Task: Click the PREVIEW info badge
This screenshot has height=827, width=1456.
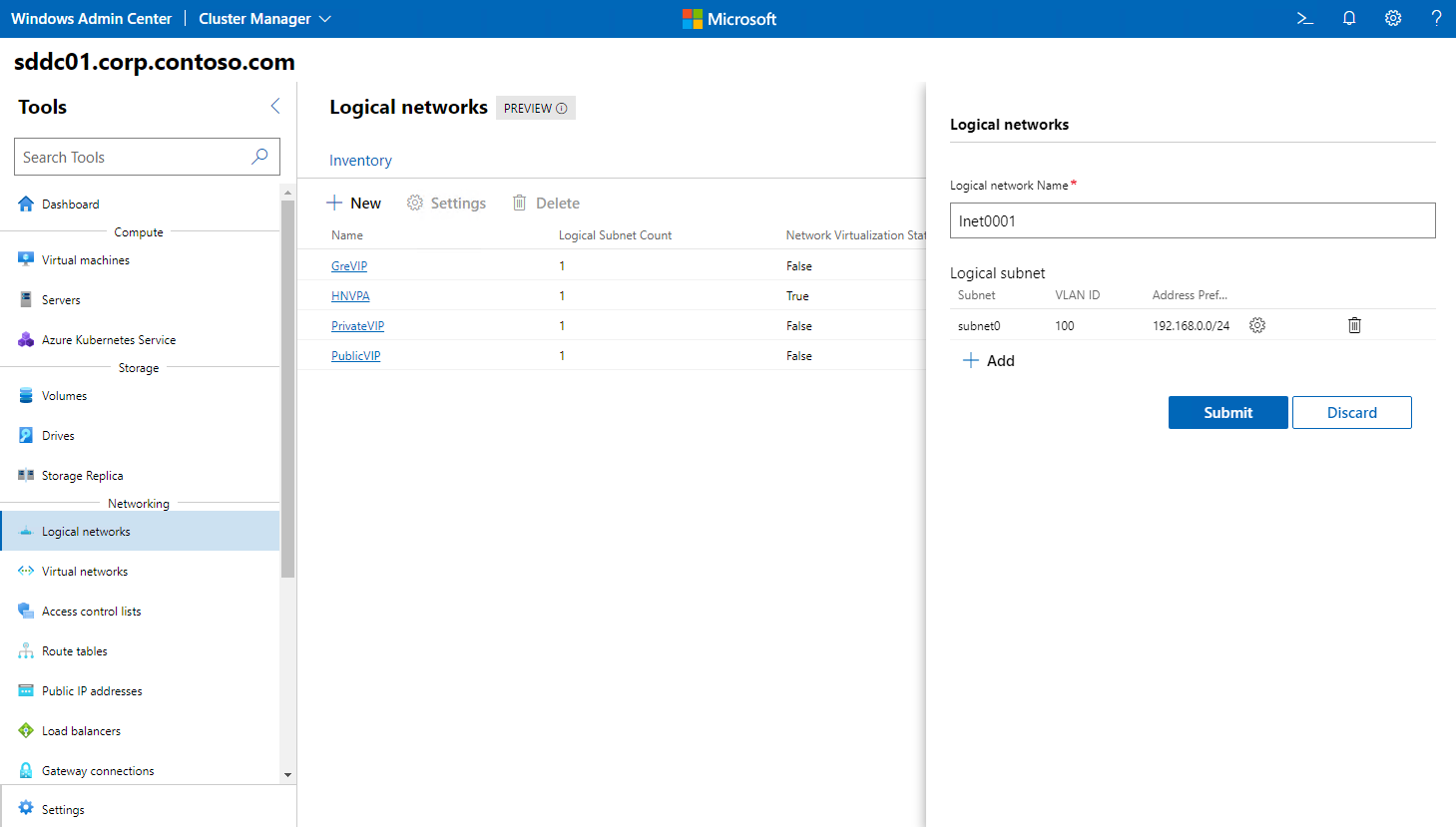Action: click(x=536, y=108)
